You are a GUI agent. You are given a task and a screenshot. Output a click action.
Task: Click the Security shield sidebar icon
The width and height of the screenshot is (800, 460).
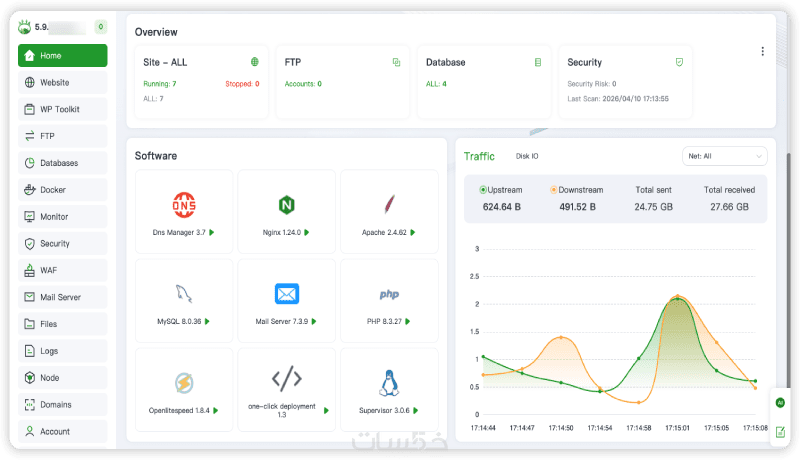(x=30, y=244)
